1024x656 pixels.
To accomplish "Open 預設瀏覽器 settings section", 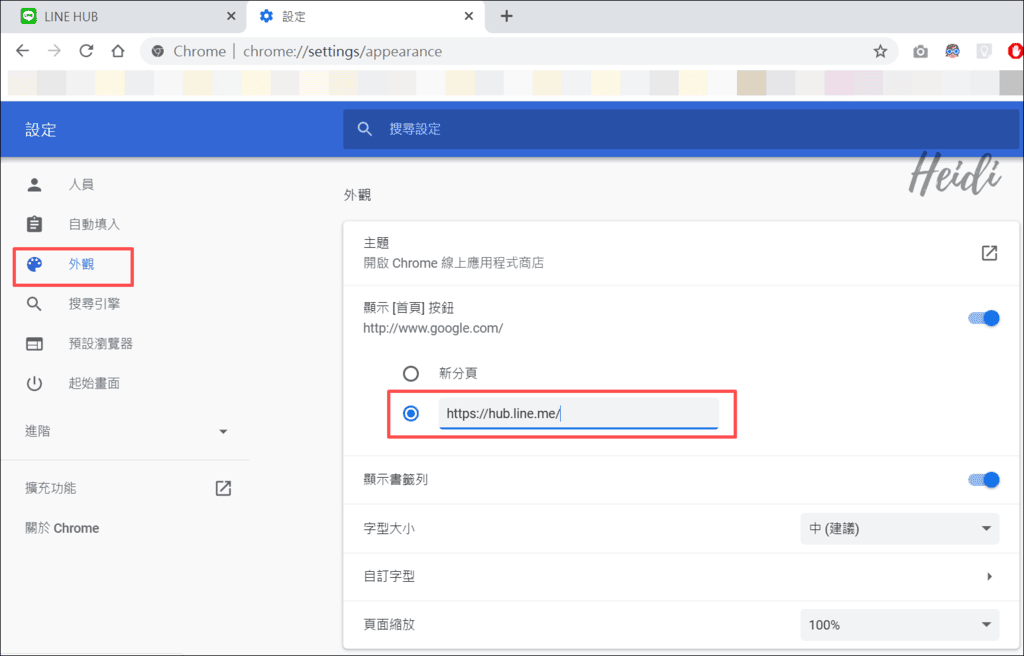I will (x=101, y=344).
